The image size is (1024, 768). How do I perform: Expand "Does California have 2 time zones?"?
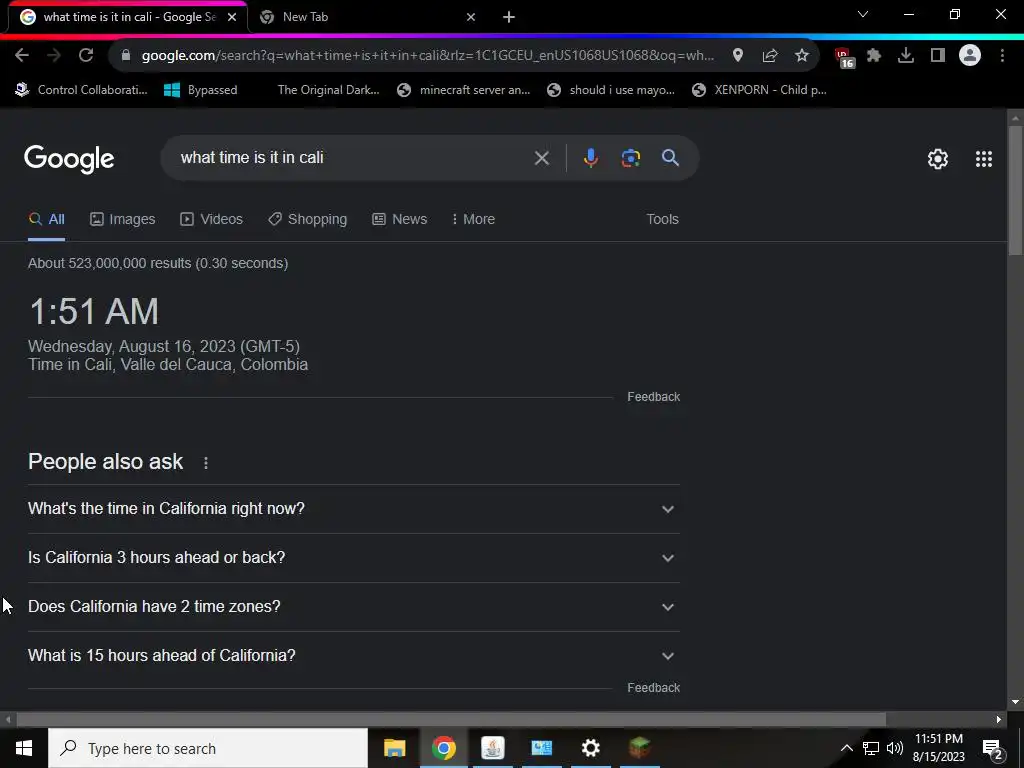tap(353, 607)
